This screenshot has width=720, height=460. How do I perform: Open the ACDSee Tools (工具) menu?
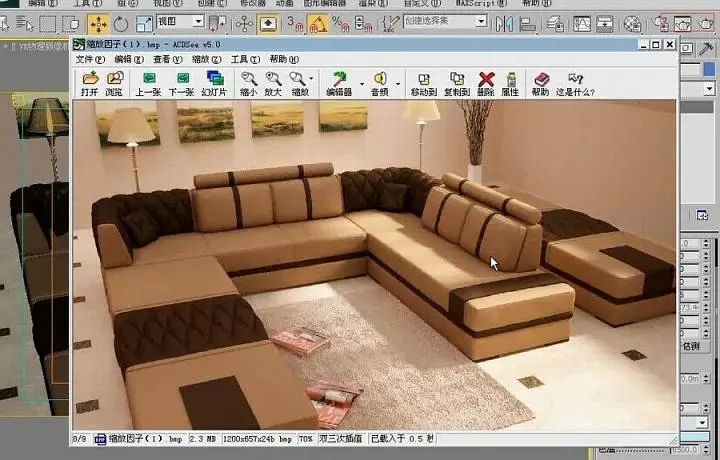tap(245, 59)
